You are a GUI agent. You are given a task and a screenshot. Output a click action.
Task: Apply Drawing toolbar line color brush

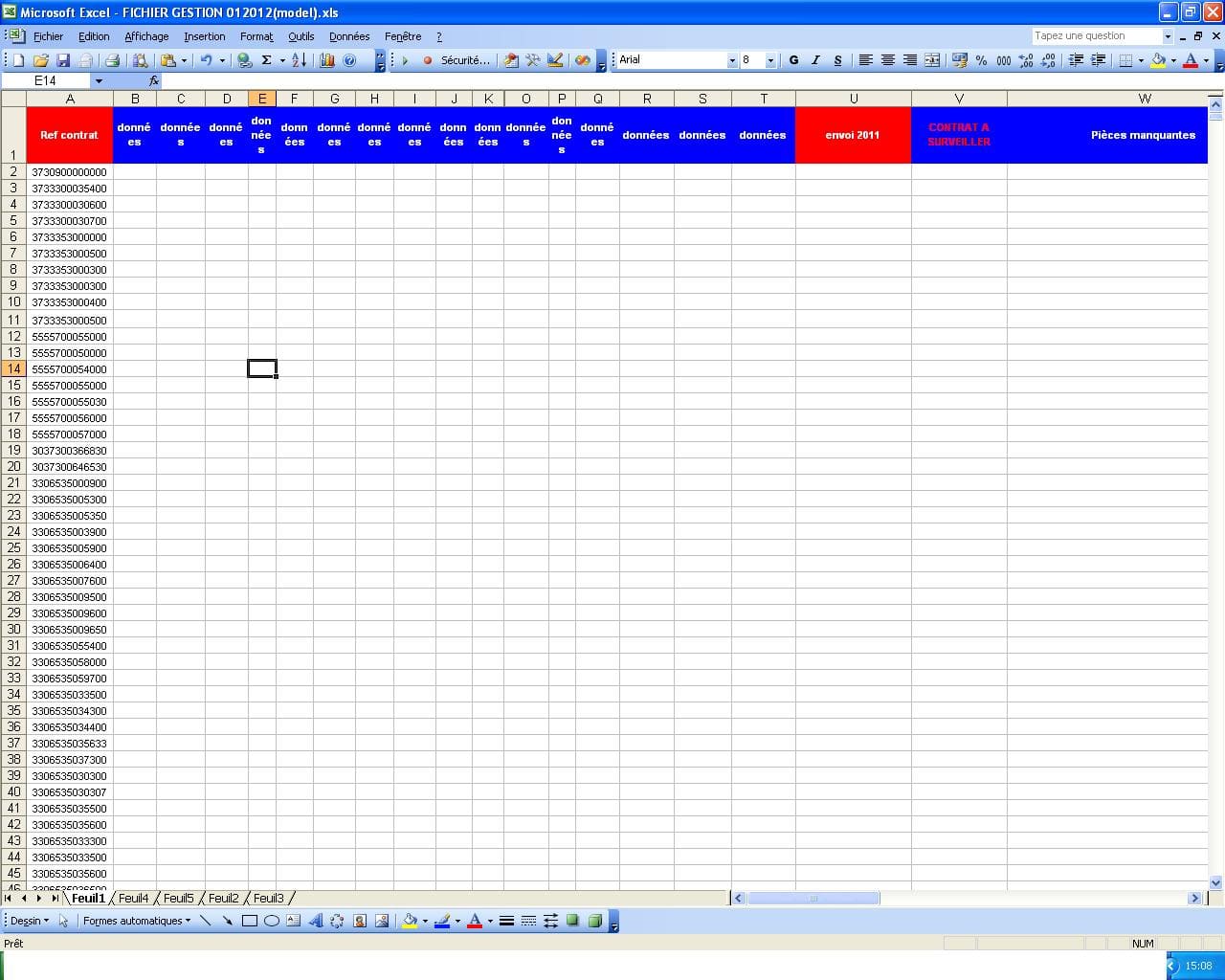click(441, 921)
